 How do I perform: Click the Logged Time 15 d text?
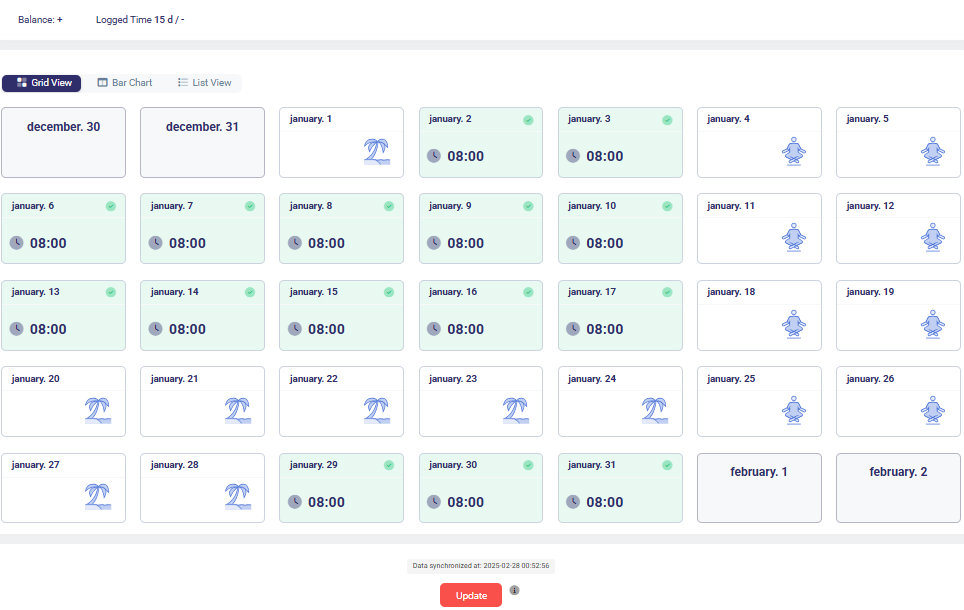click(140, 20)
